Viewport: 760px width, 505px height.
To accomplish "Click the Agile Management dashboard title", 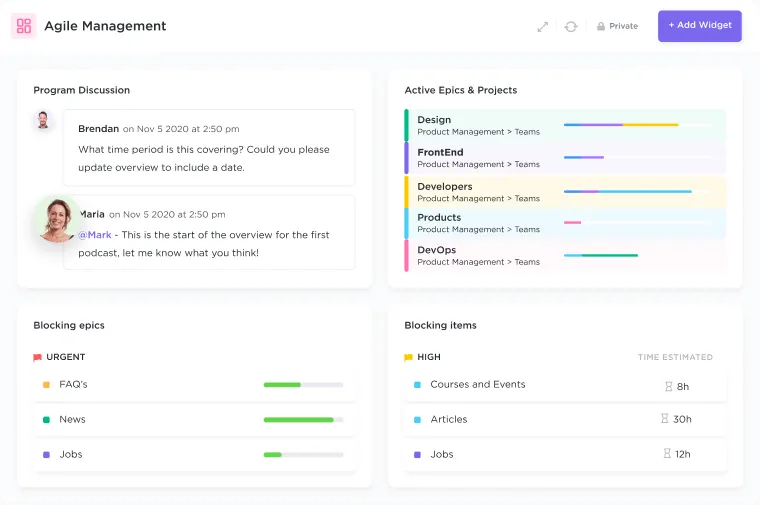I will pos(105,26).
